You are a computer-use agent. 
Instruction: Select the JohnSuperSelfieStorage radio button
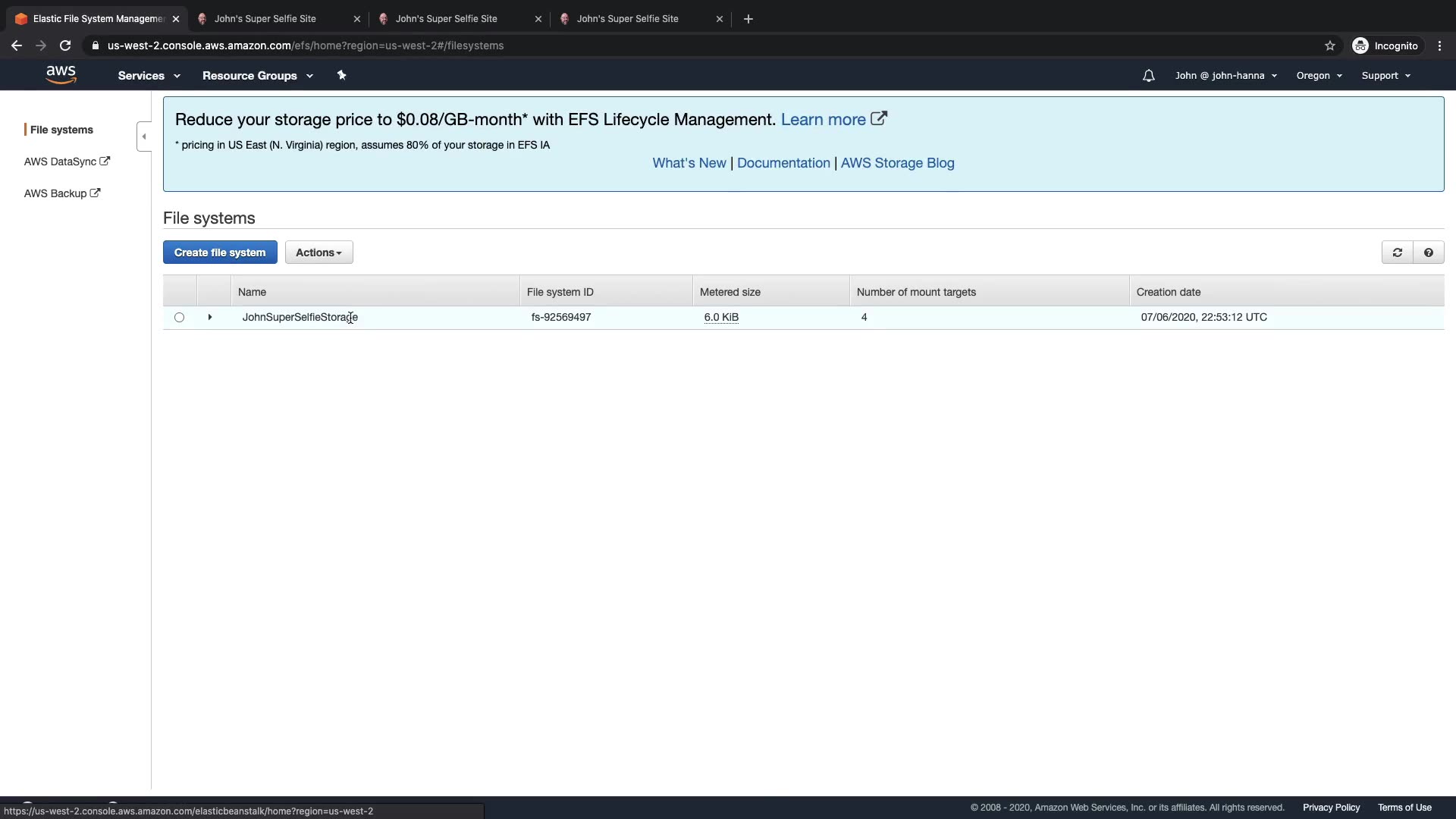tap(179, 318)
